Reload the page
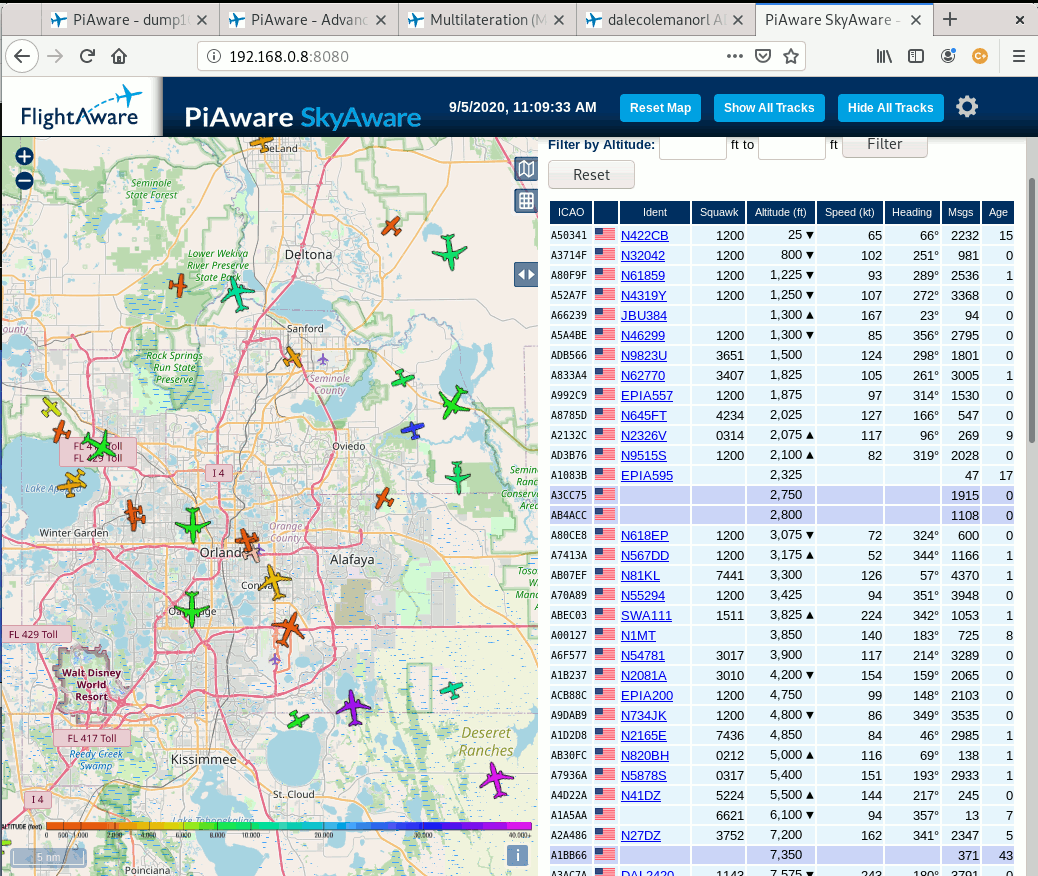The height and width of the screenshot is (876, 1038). [87, 56]
